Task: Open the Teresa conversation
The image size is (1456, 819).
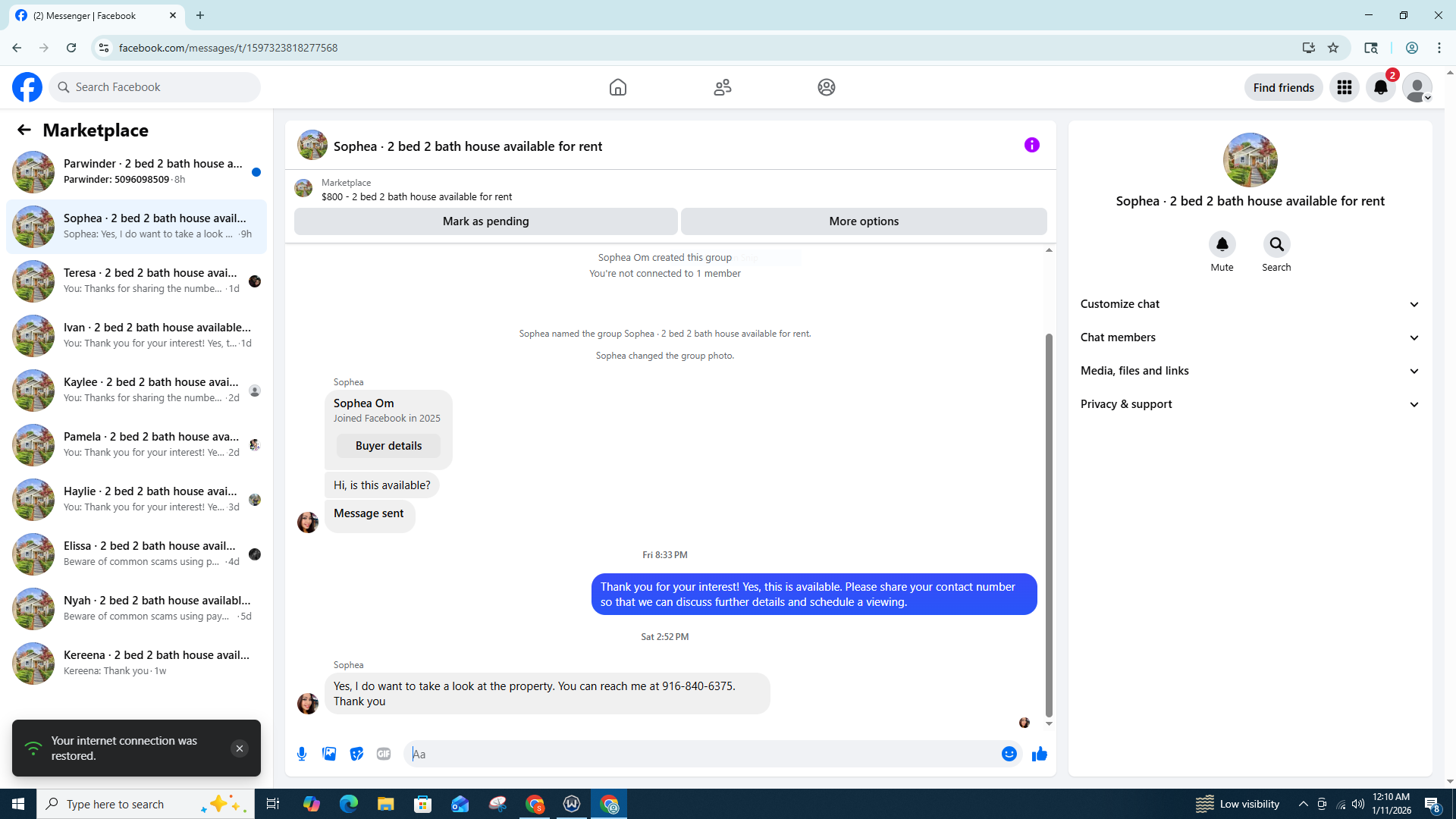Action: click(136, 281)
